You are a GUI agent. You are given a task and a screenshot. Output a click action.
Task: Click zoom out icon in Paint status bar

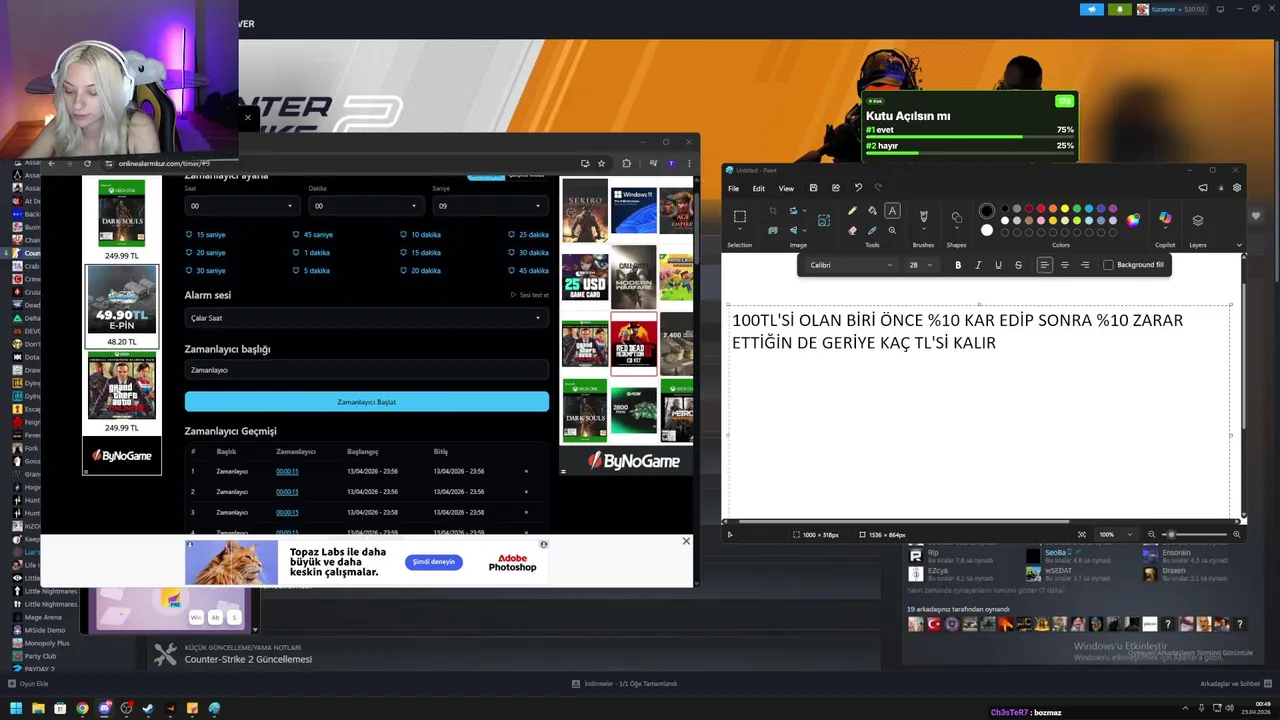tap(1152, 534)
